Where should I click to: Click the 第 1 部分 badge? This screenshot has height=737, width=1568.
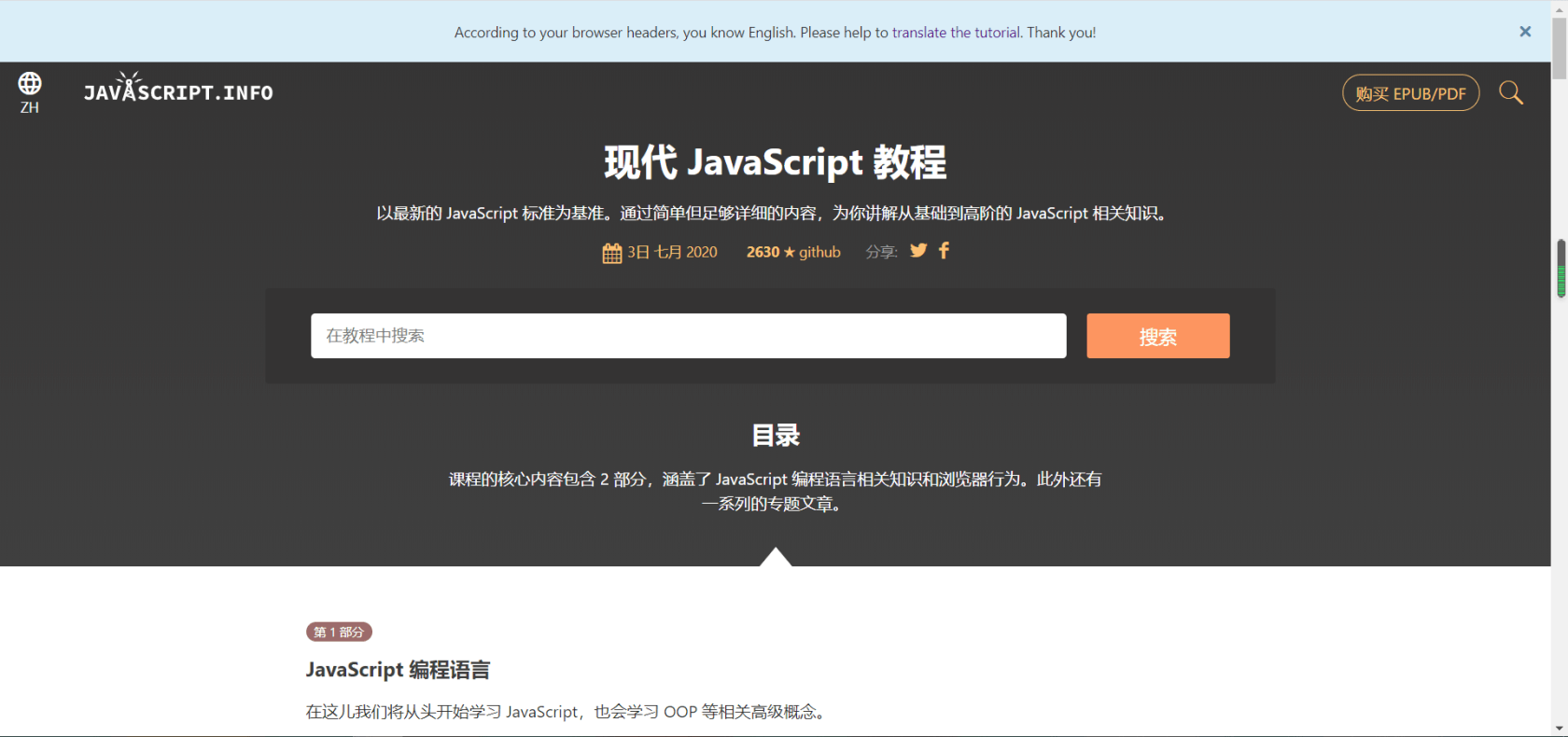tap(339, 633)
